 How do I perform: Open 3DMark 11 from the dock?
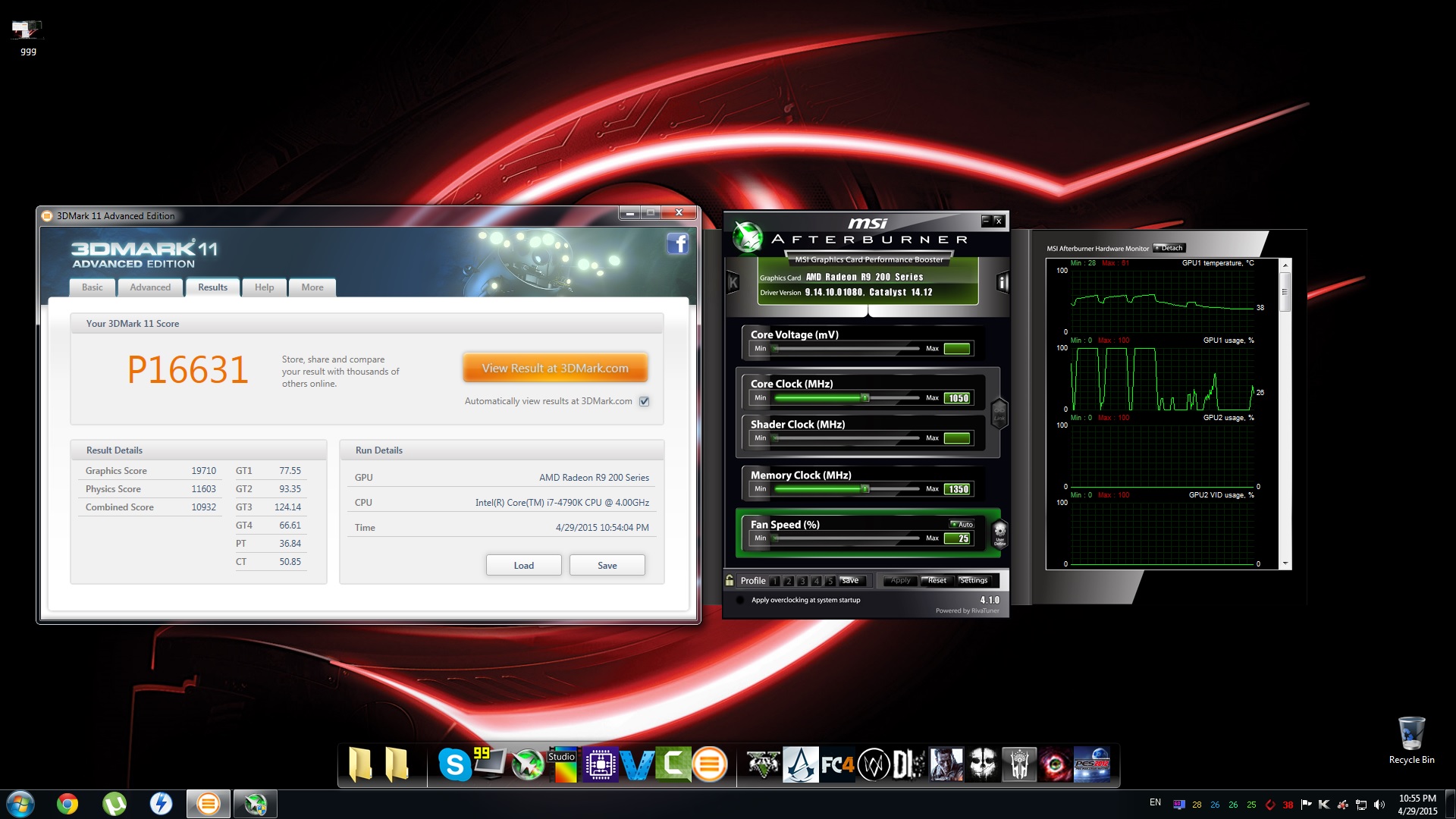pos(710,764)
